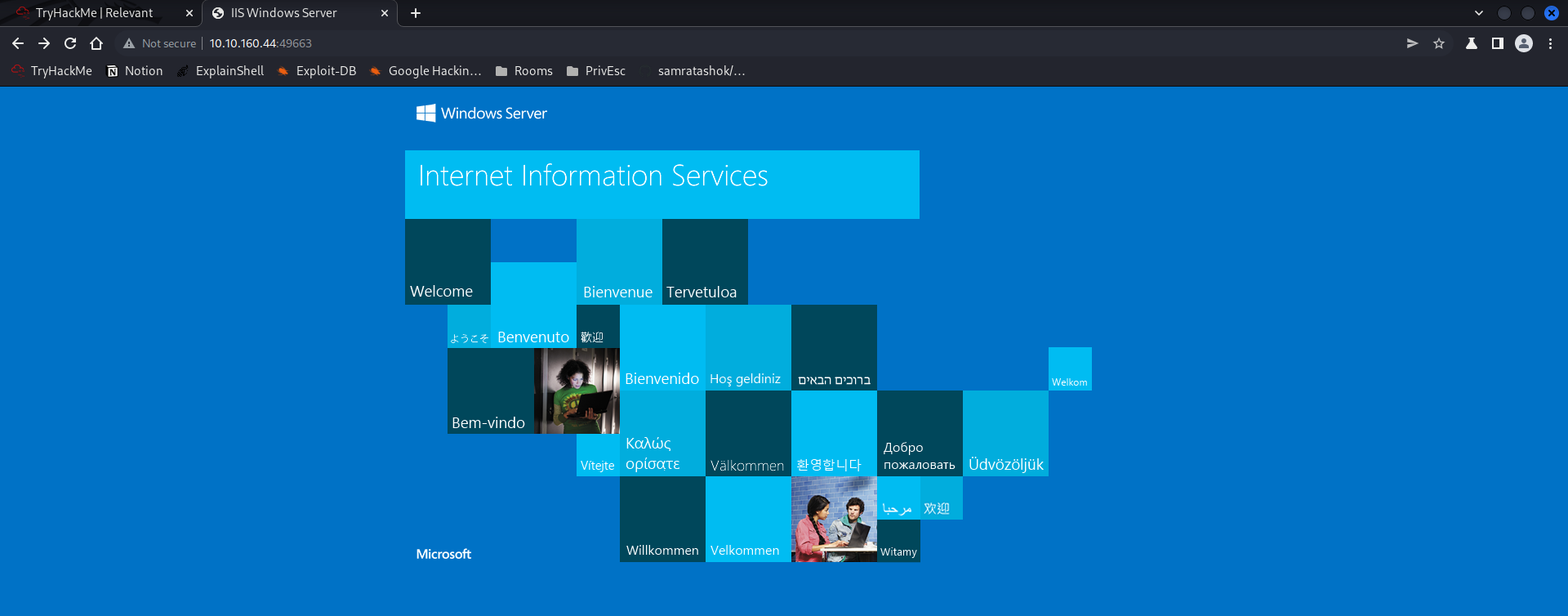Click the Καλώς ορίσατε tile
This screenshot has width=1568, height=616.
[662, 433]
